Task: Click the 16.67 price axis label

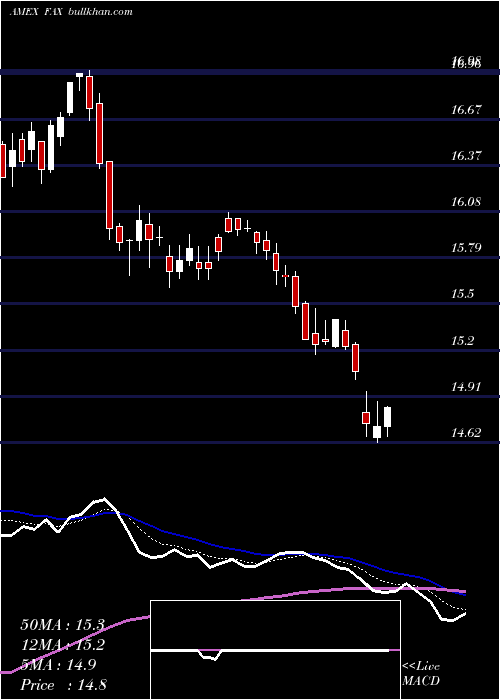Action: [x=466, y=110]
